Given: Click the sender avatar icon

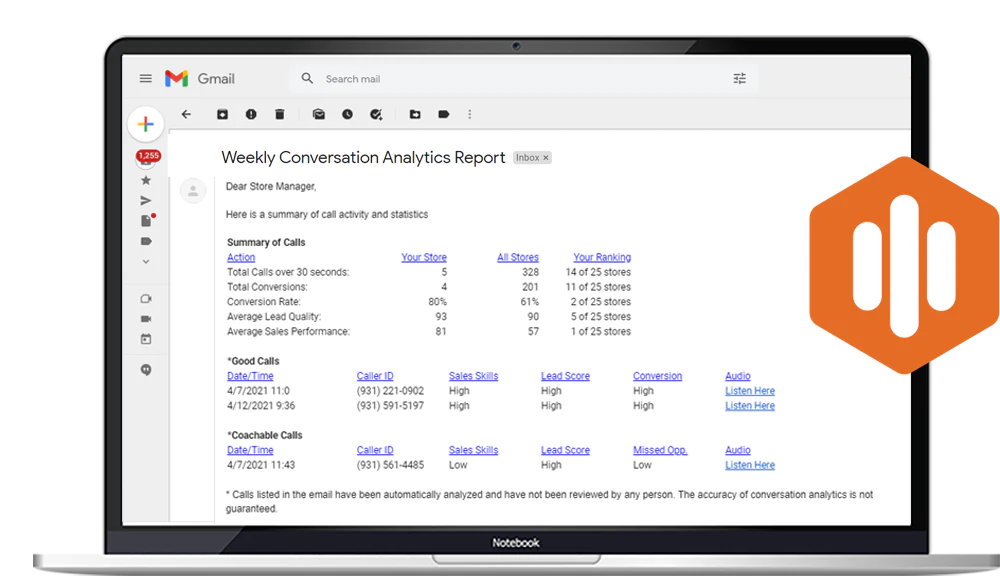Looking at the screenshot, I should [193, 191].
